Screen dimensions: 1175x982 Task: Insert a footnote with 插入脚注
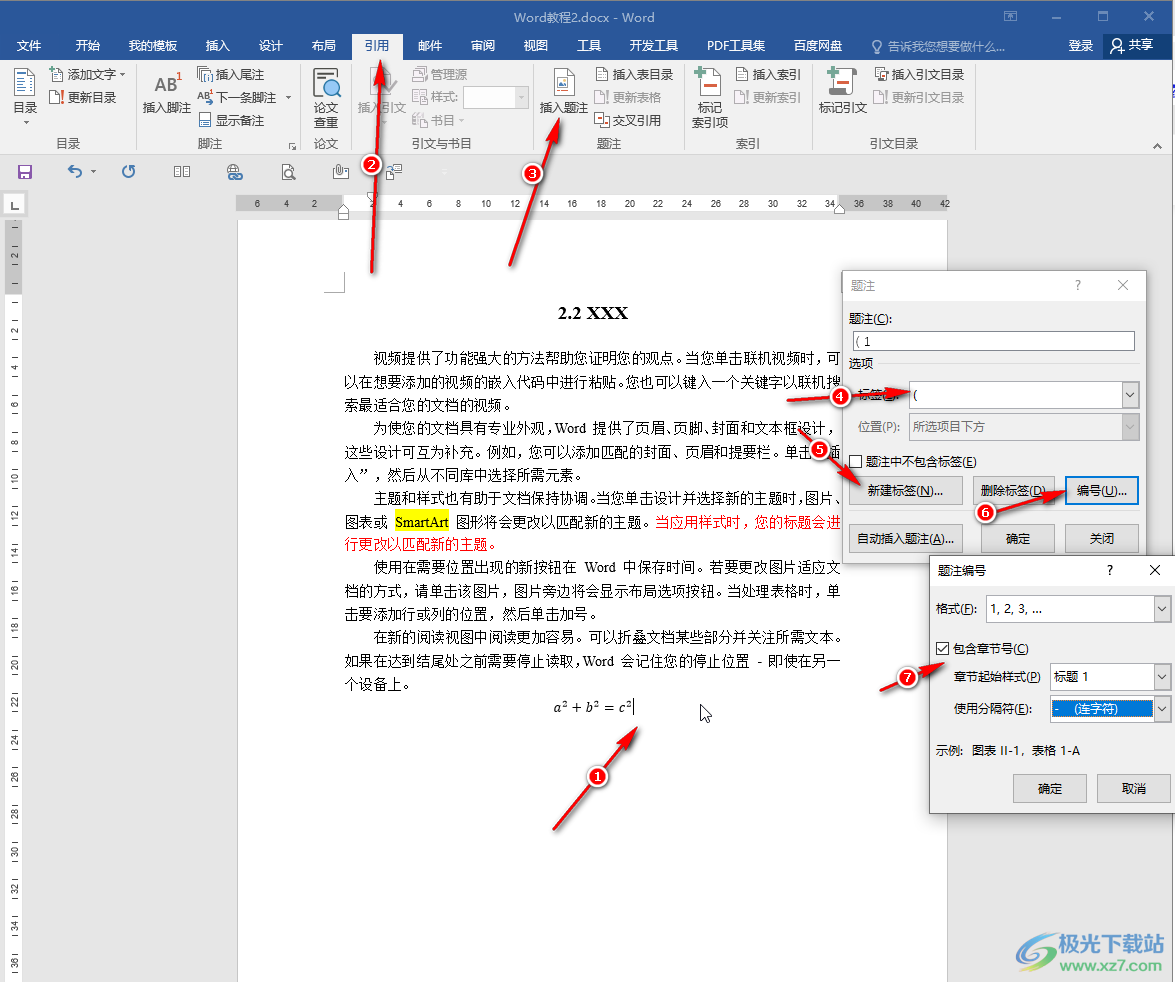click(x=166, y=94)
